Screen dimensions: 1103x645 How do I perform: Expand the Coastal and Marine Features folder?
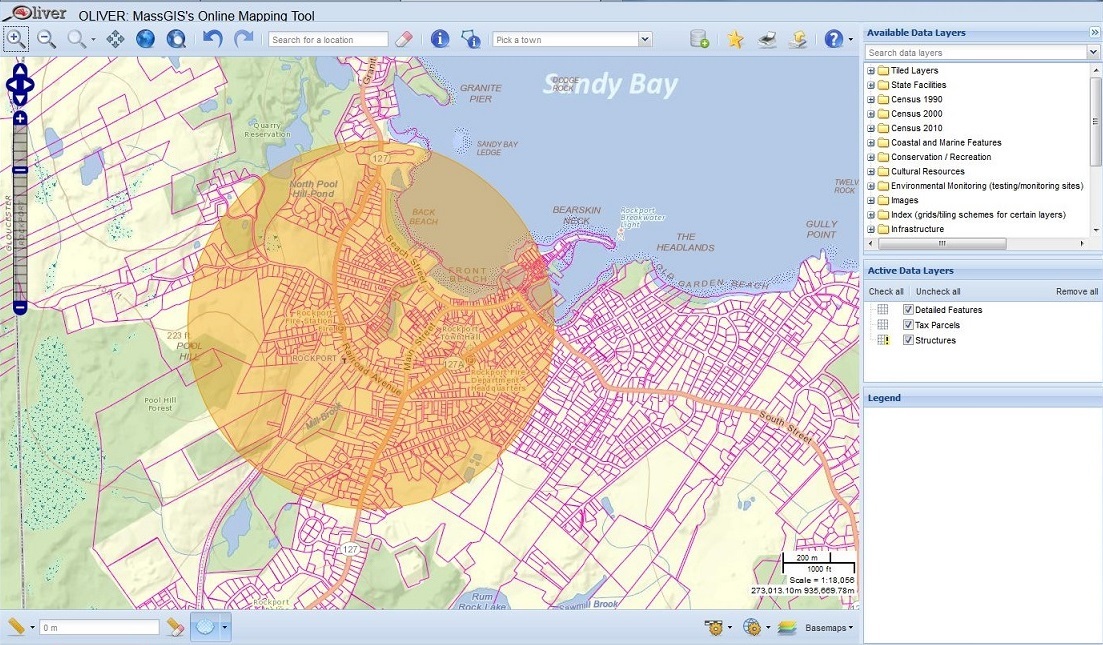[x=871, y=143]
